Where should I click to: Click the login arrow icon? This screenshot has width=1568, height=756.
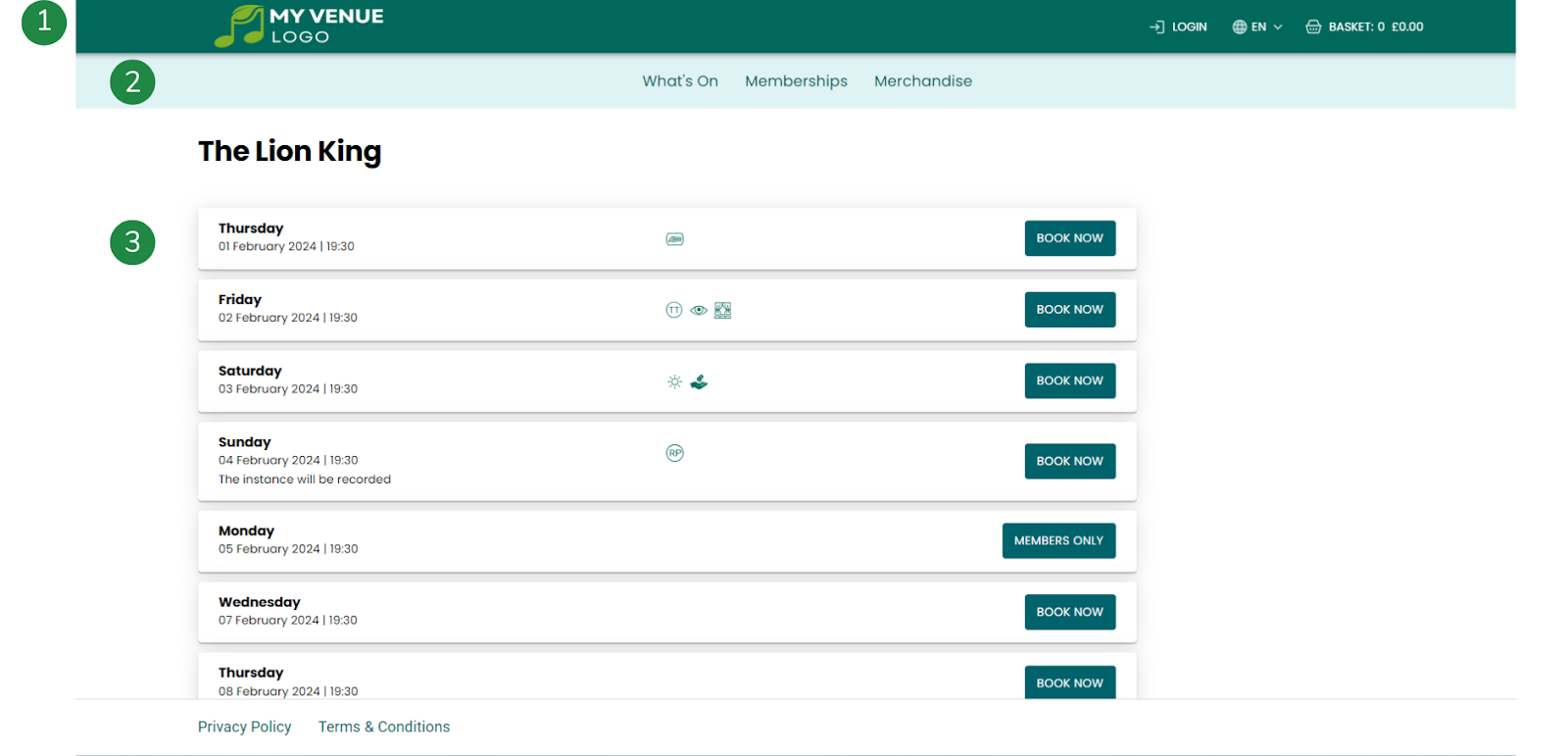(x=1156, y=27)
